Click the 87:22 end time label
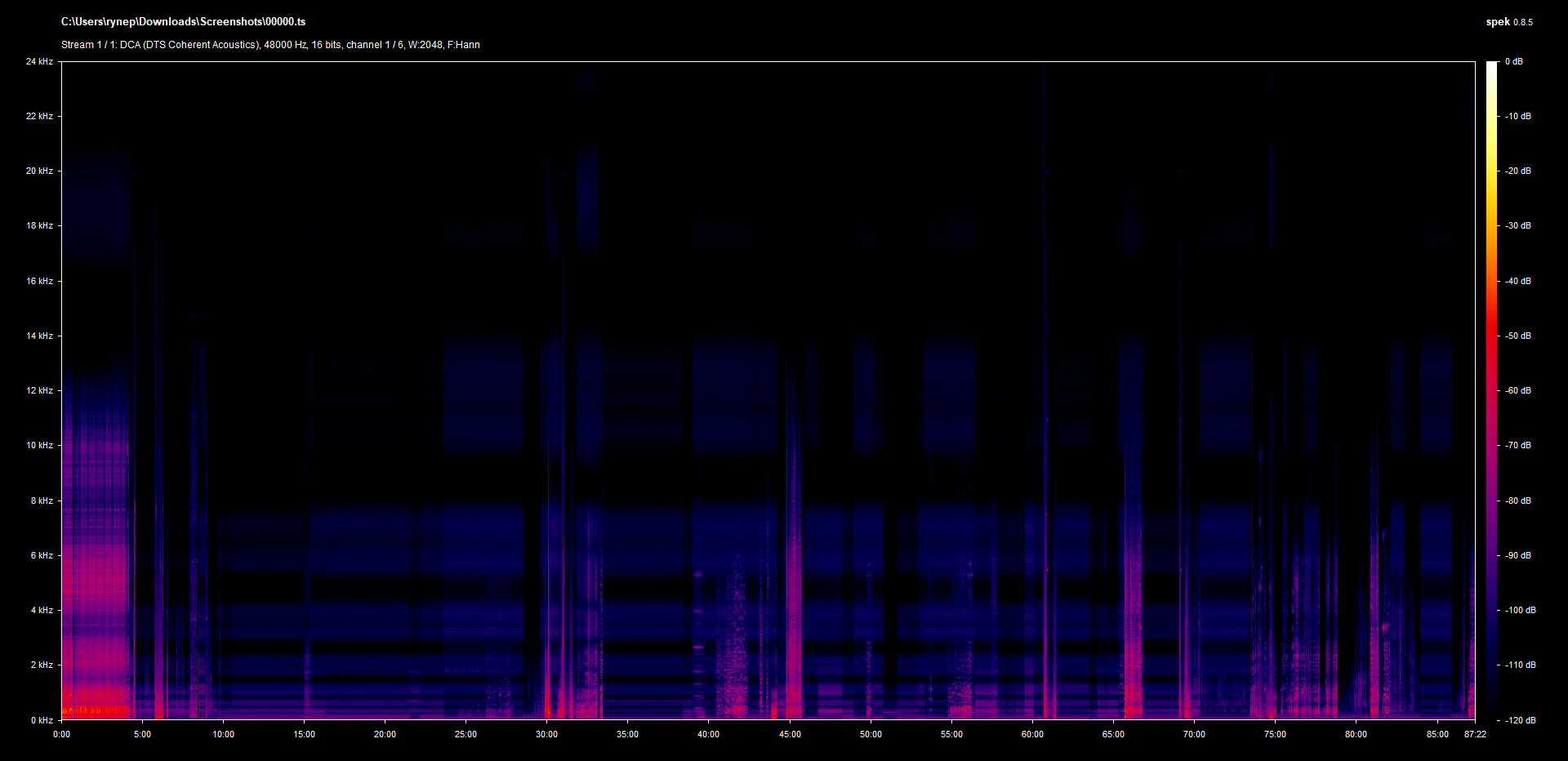This screenshot has width=1568, height=761. coord(1475,734)
